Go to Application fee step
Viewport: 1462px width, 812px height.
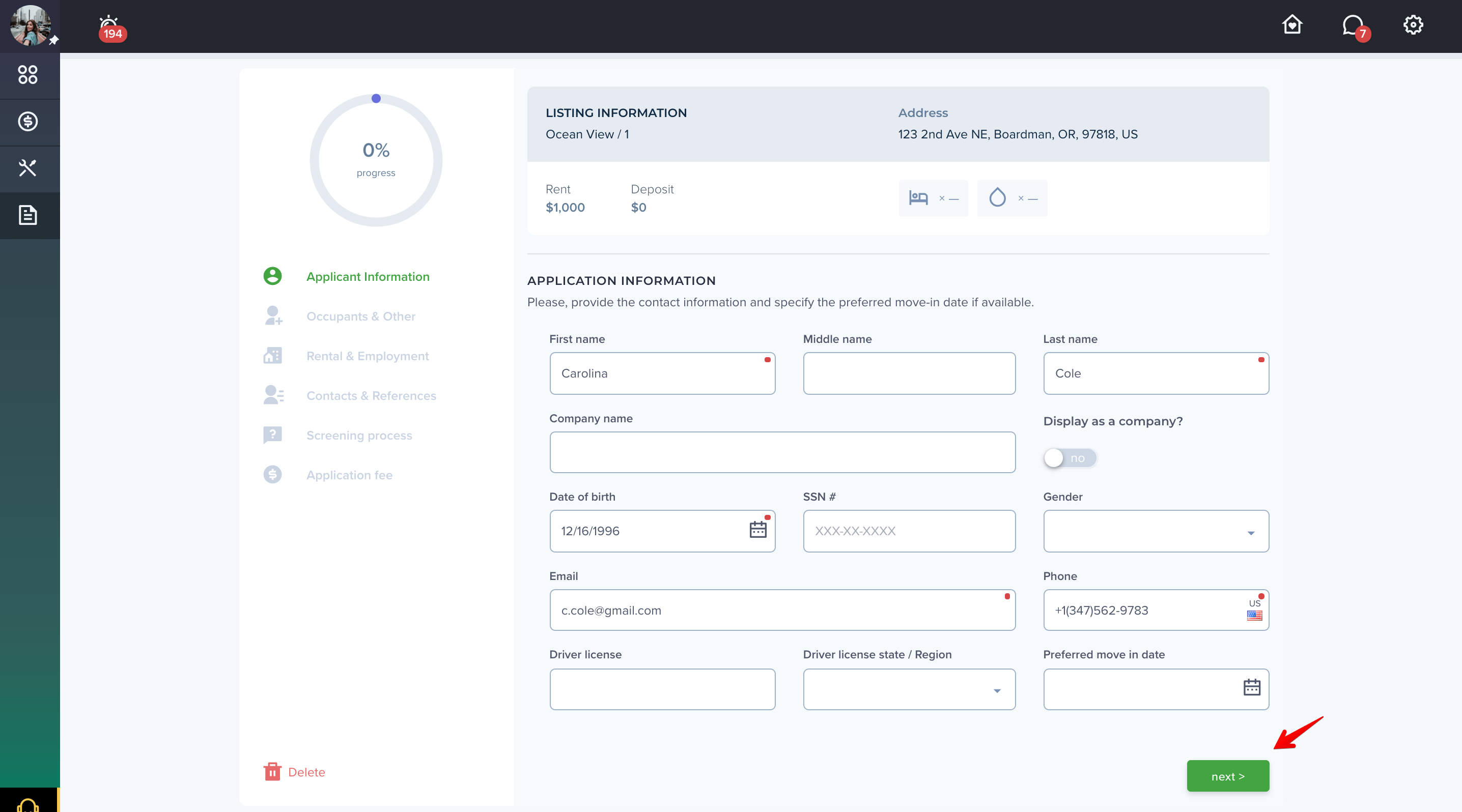(349, 475)
